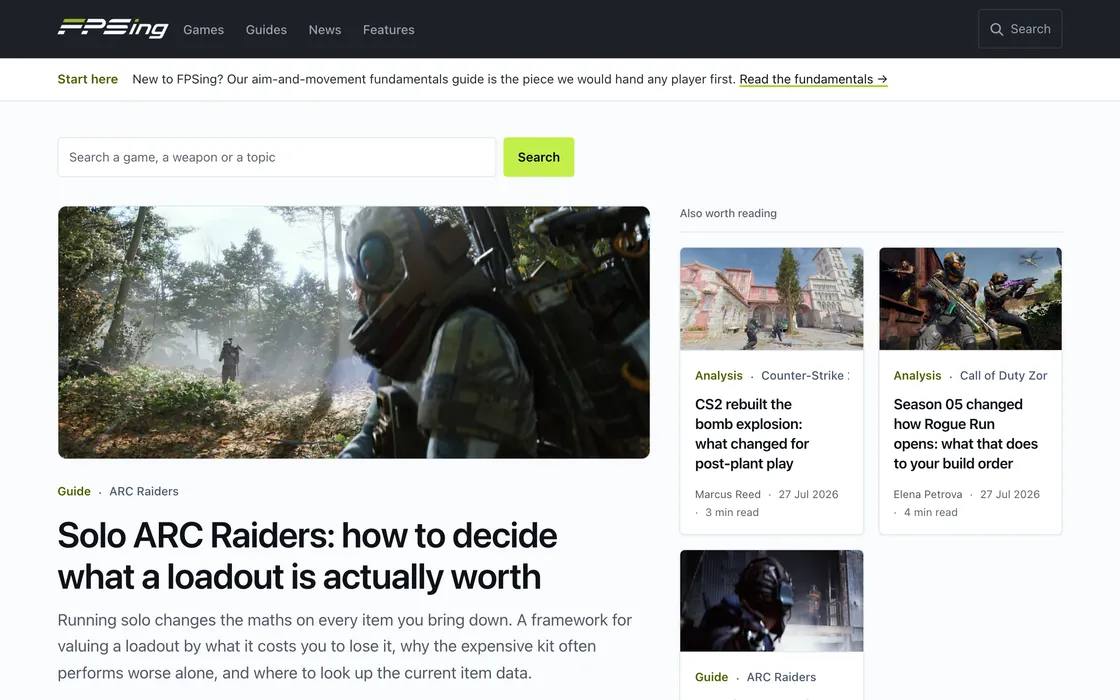Viewport: 1120px width, 700px height.
Task: Open the CS2 bomb explosion article thumbnail
Action: (x=771, y=299)
